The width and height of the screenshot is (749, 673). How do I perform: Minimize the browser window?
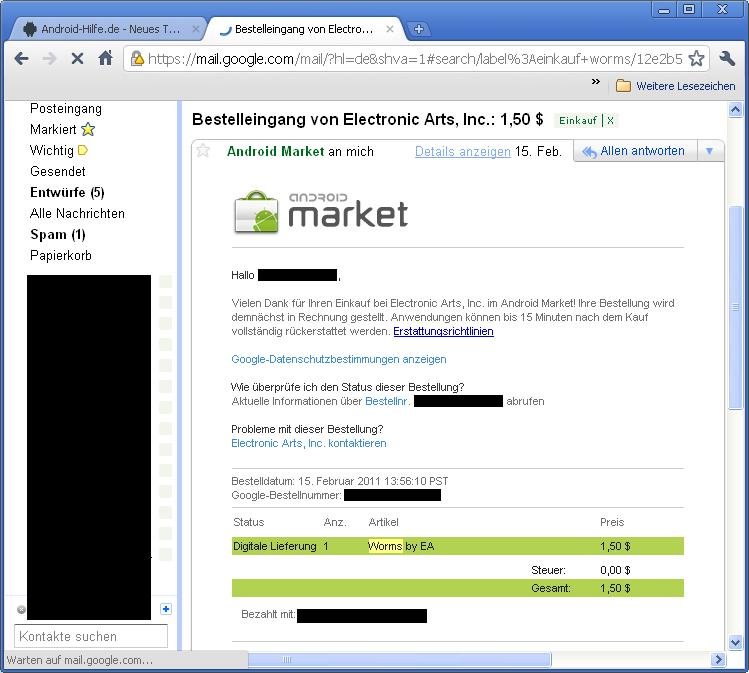(x=663, y=10)
